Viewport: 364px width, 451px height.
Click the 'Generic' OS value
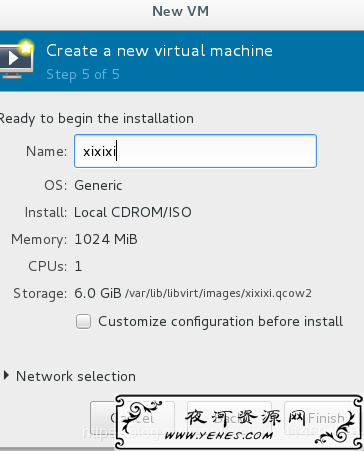(x=98, y=185)
